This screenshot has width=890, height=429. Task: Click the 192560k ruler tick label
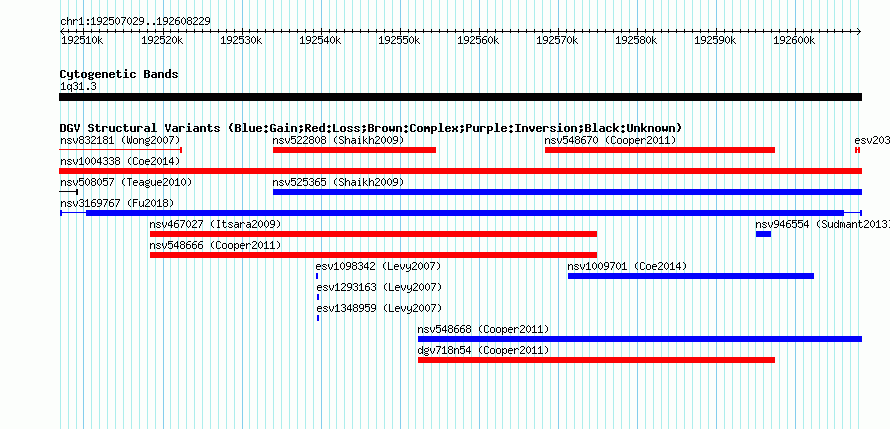click(x=478, y=40)
